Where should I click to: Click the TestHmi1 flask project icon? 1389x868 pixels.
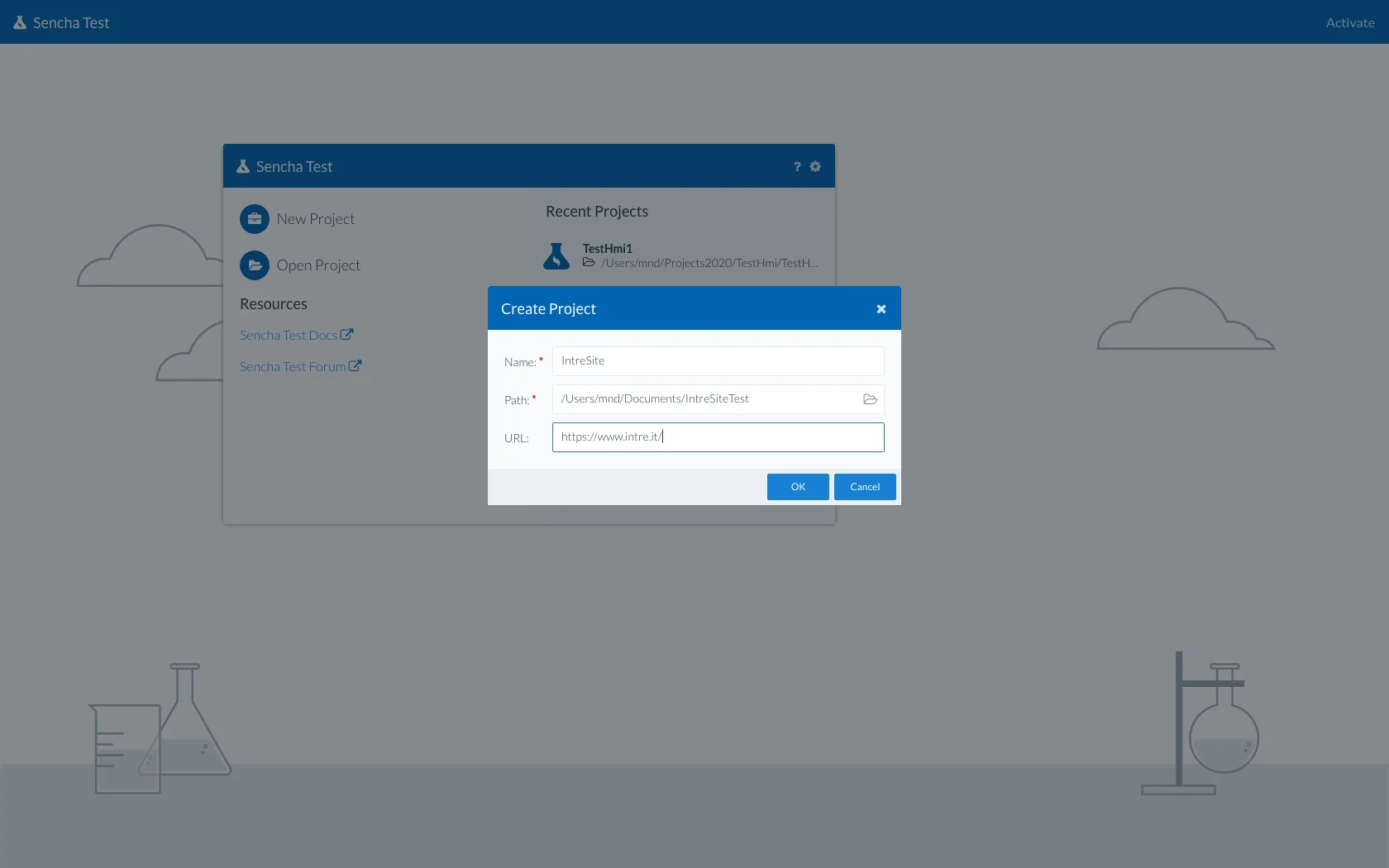coord(556,256)
